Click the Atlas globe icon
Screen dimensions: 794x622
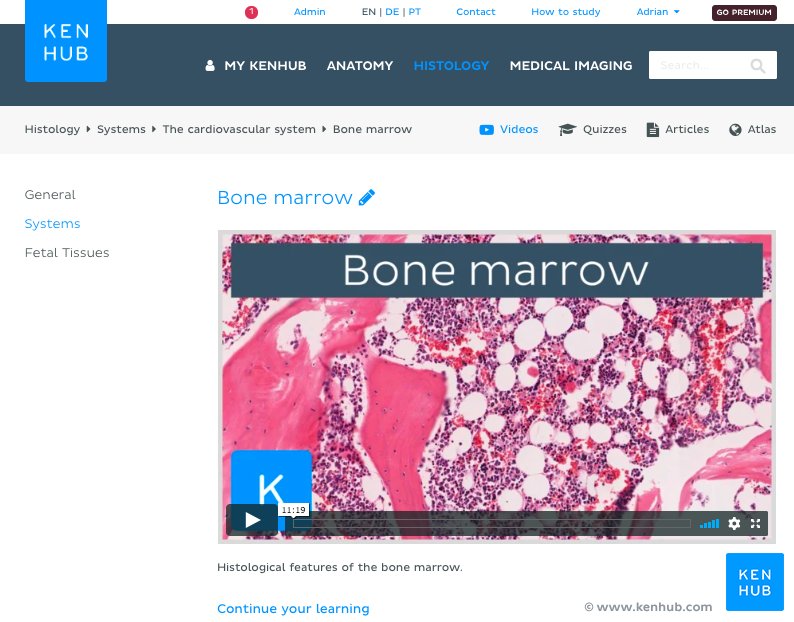735,130
